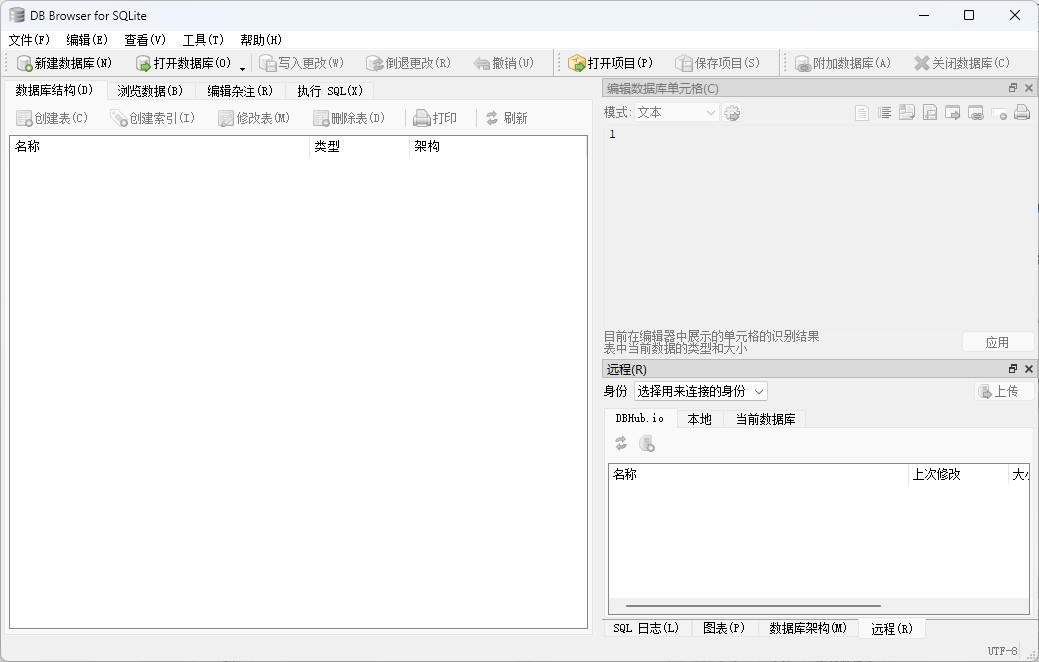Image resolution: width=1039 pixels, height=662 pixels.
Task: Click the 名称 column header in remote list
Action: tap(758, 474)
